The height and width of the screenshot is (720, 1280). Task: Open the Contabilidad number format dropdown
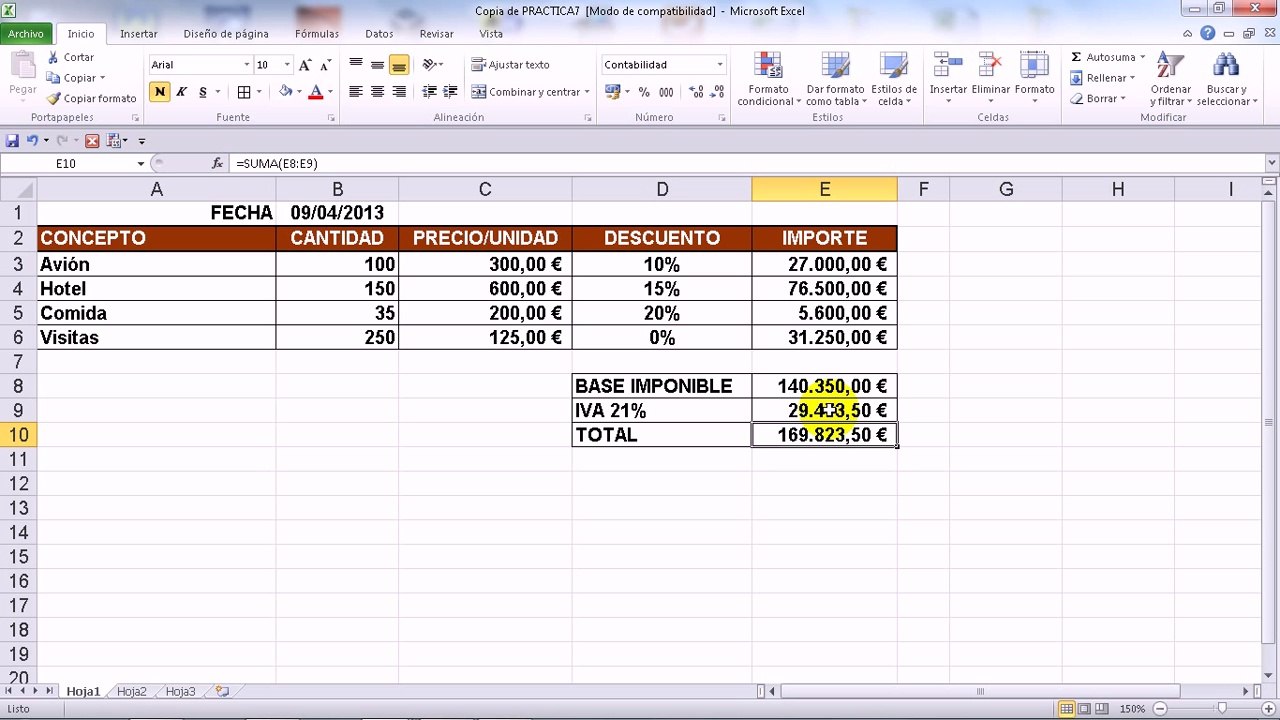719,65
